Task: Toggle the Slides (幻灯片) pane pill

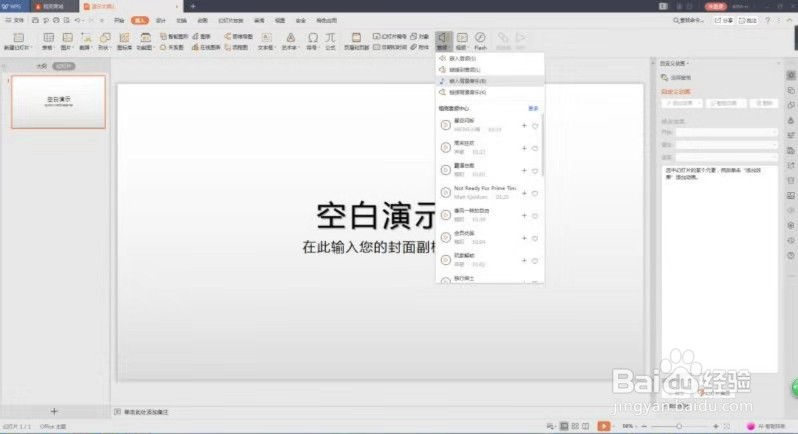Action: [x=64, y=66]
